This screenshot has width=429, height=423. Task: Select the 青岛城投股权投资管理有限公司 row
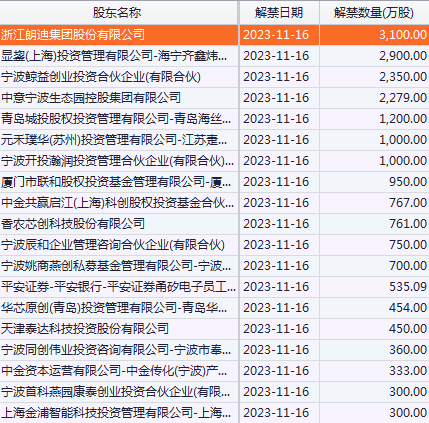click(x=214, y=119)
